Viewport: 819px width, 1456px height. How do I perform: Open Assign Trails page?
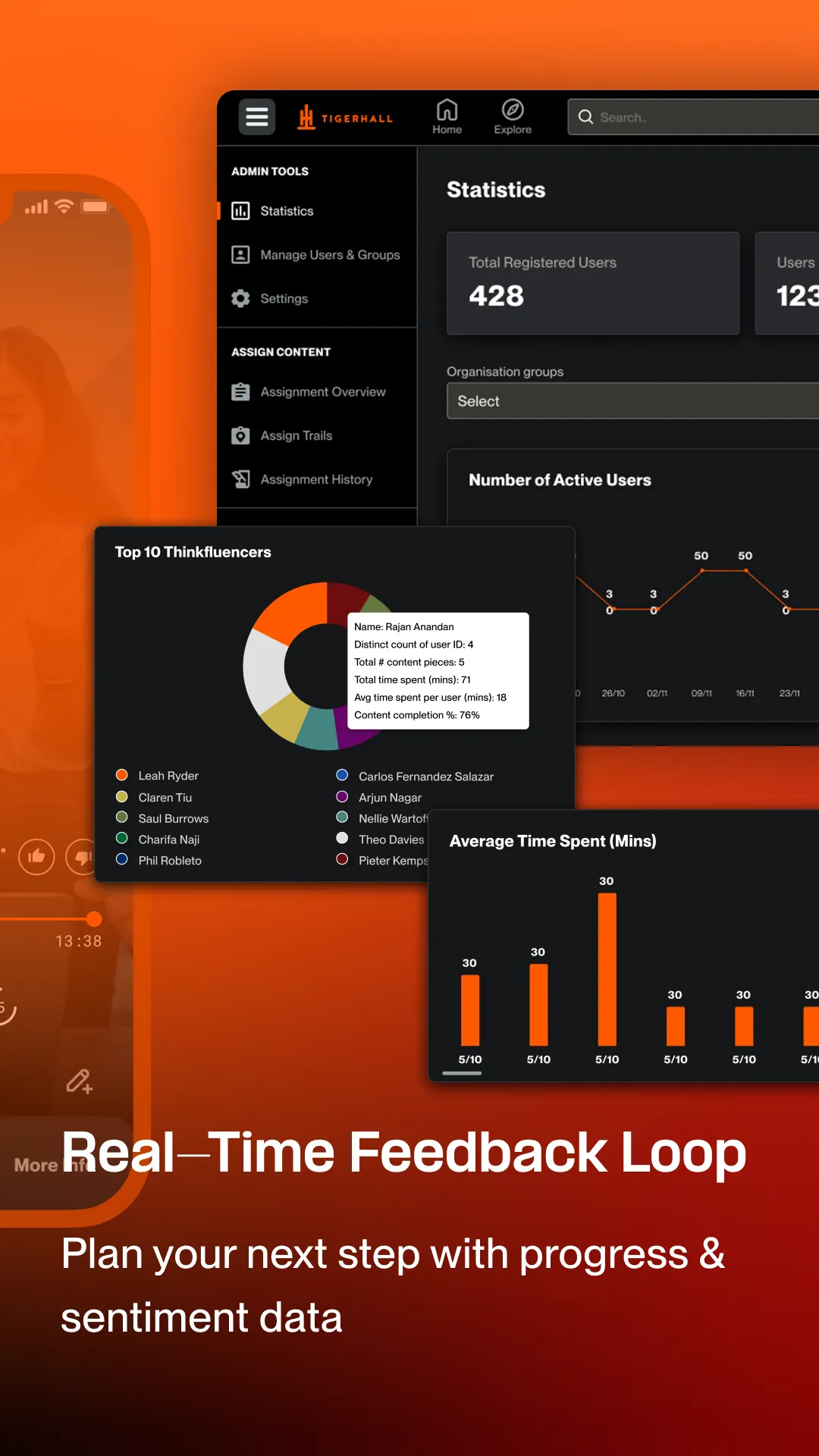point(297,435)
